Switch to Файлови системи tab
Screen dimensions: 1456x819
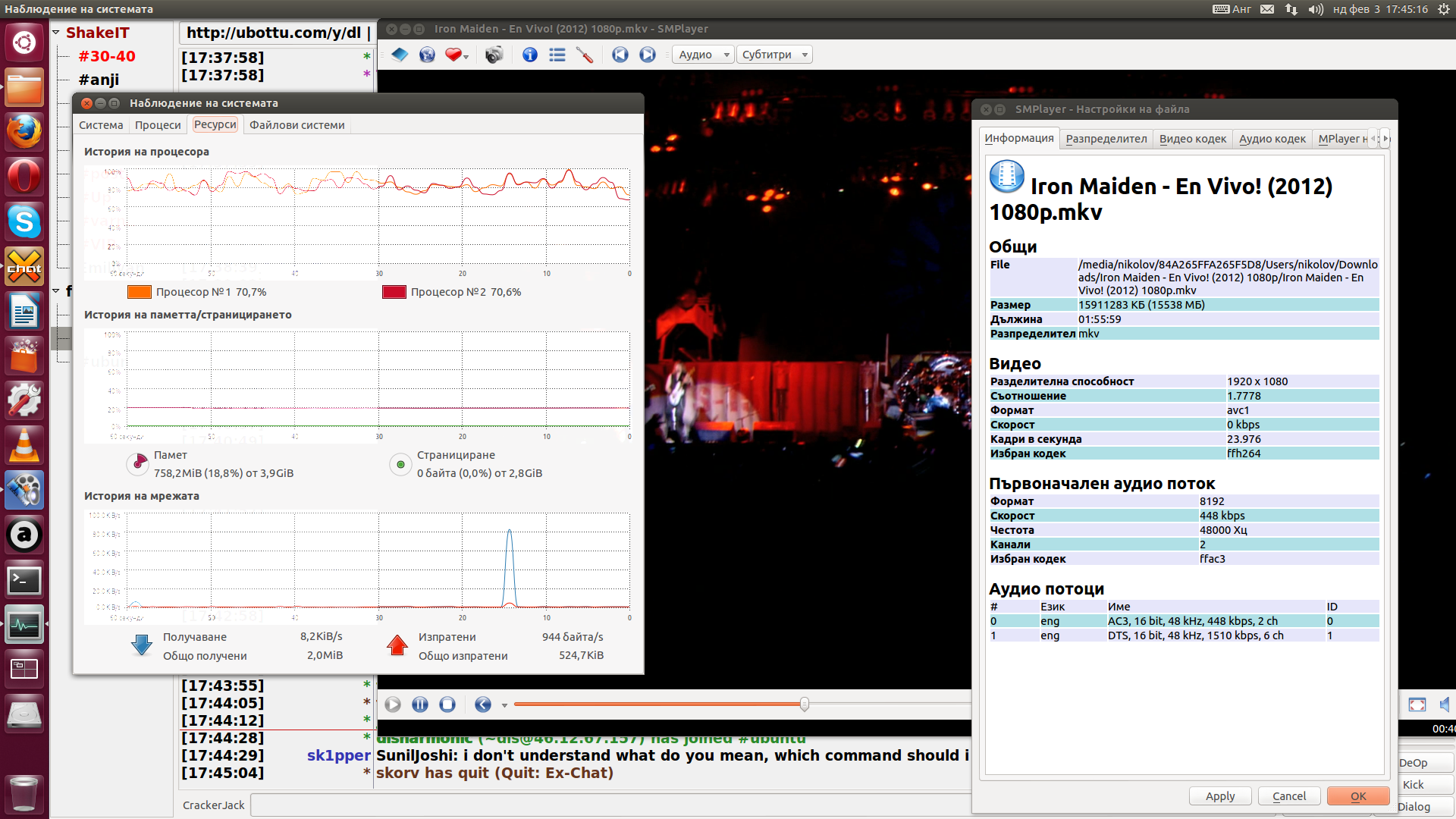(x=297, y=125)
